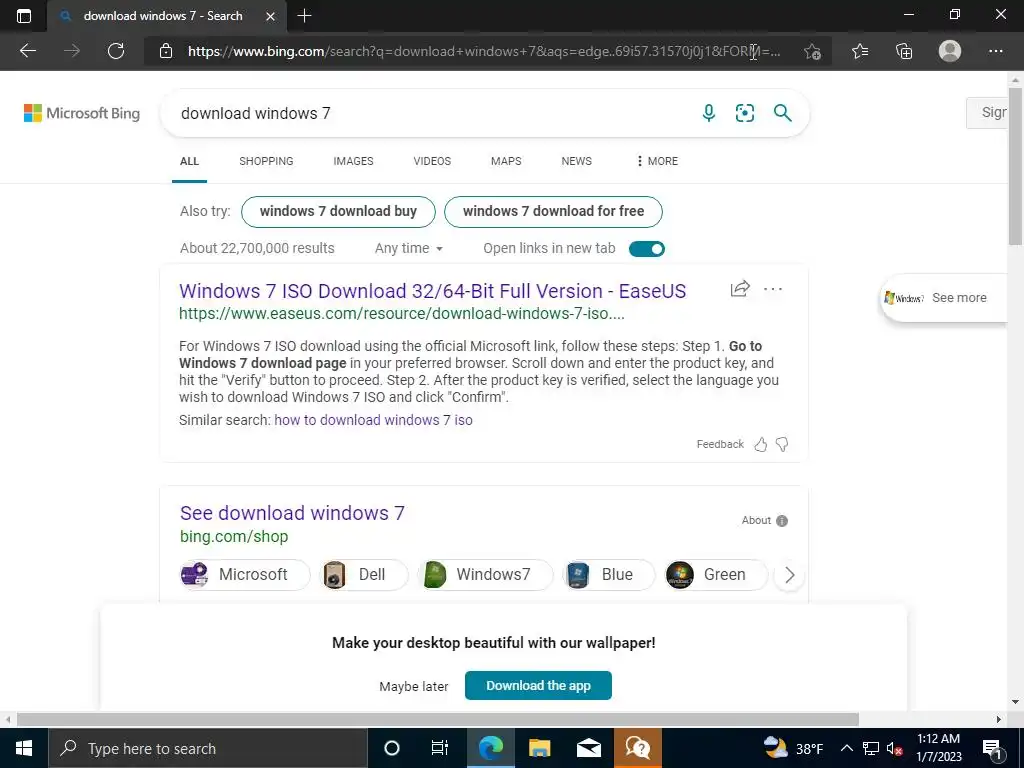This screenshot has height=768, width=1024.
Task: Share the EaseUS result icon
Action: pyautogui.click(x=740, y=289)
